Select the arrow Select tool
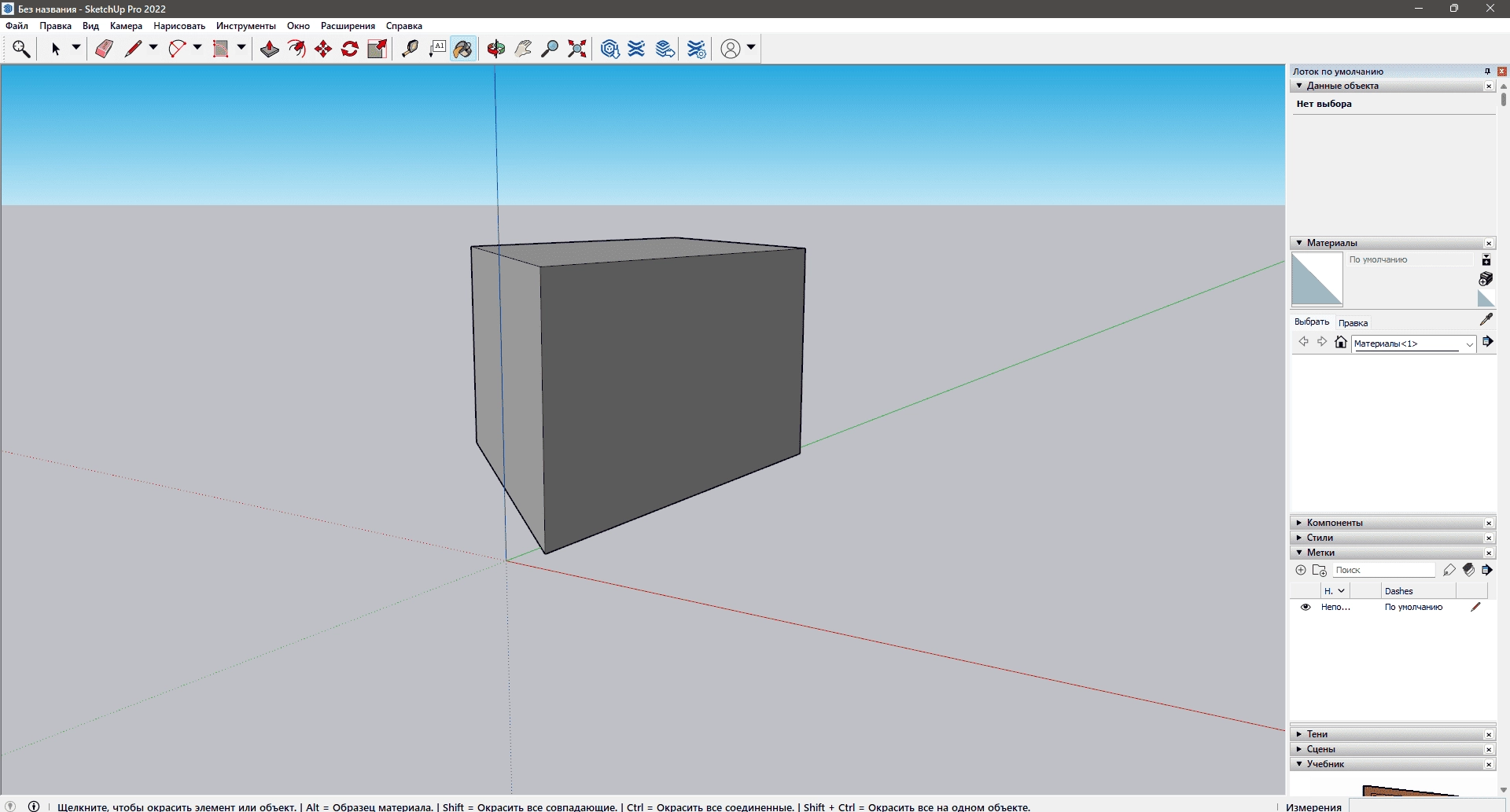 tap(56, 49)
